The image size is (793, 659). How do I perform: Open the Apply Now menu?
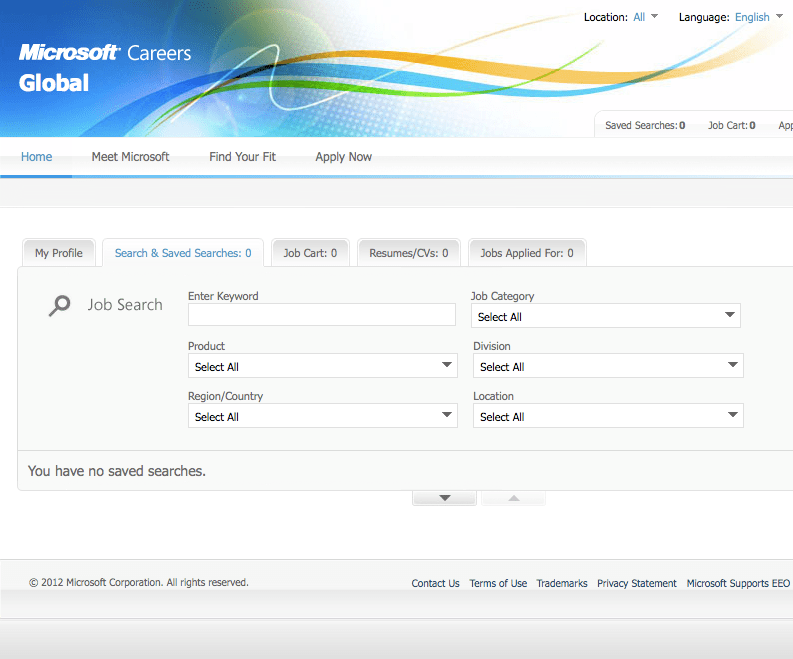344,157
